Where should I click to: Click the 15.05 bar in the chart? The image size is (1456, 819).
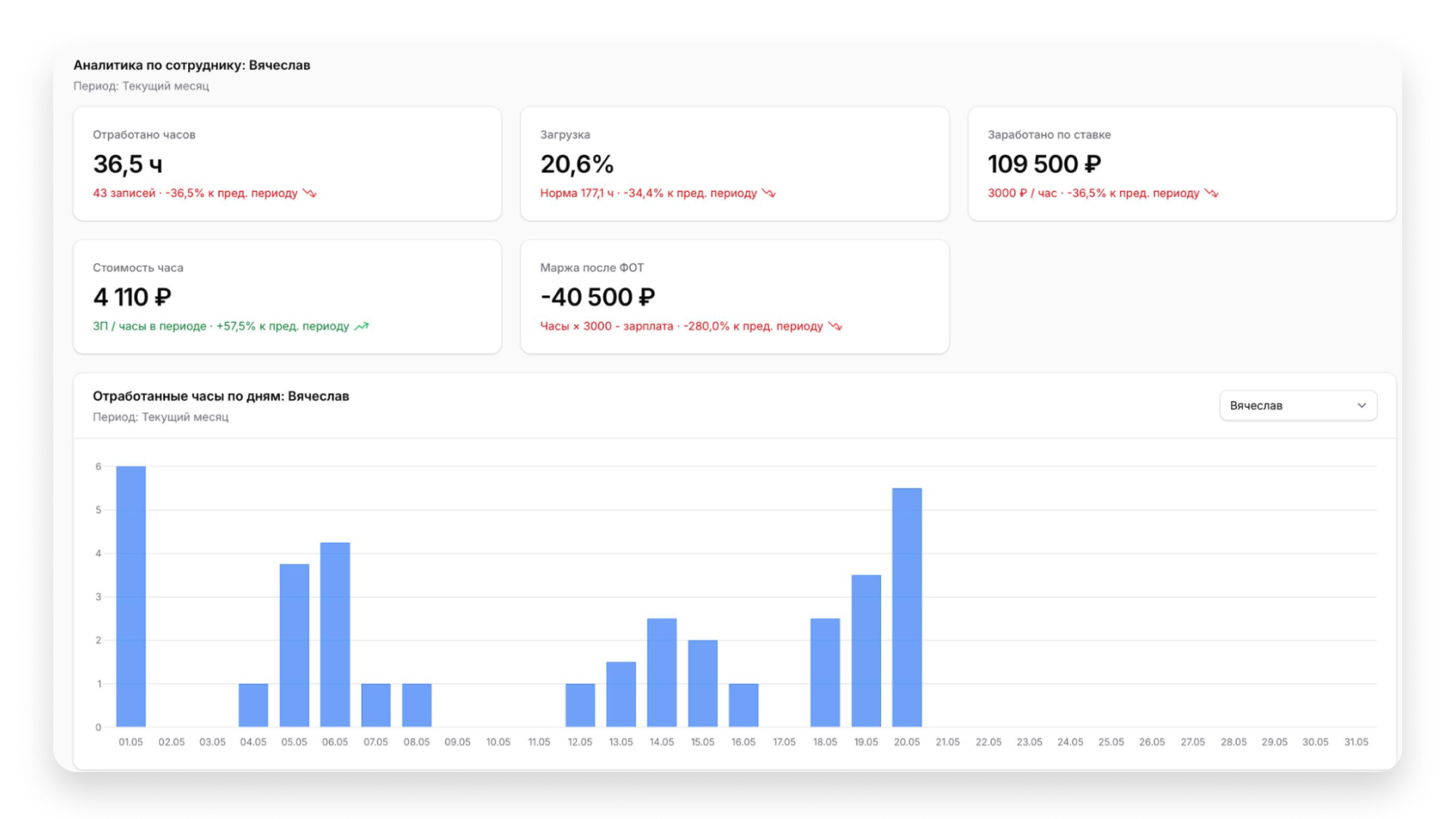(x=703, y=683)
